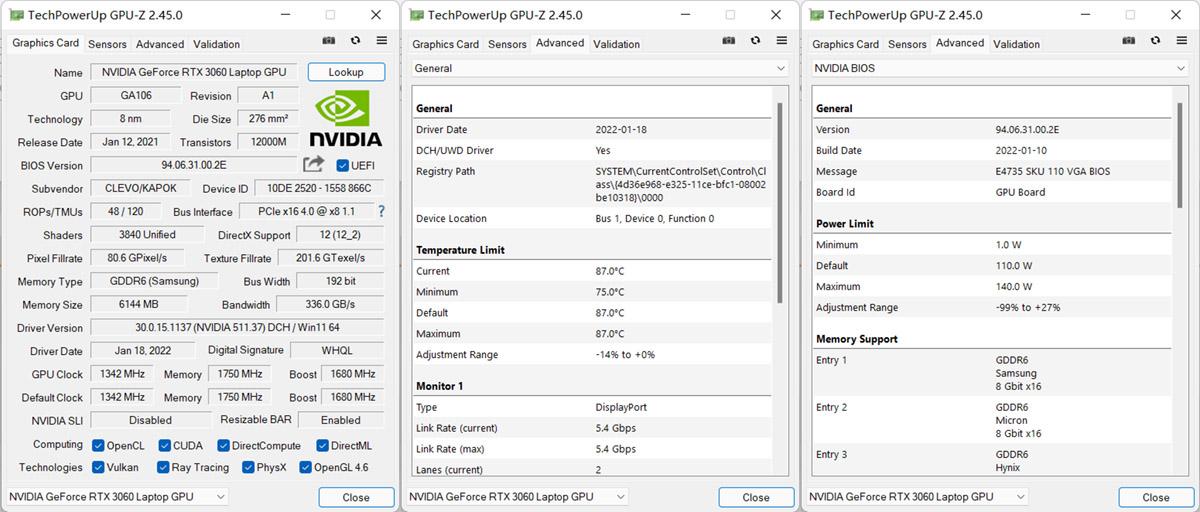Screen dimensions: 1200x512
Task: Toggle the CUDA checkbox
Action: pyautogui.click(x=163, y=446)
